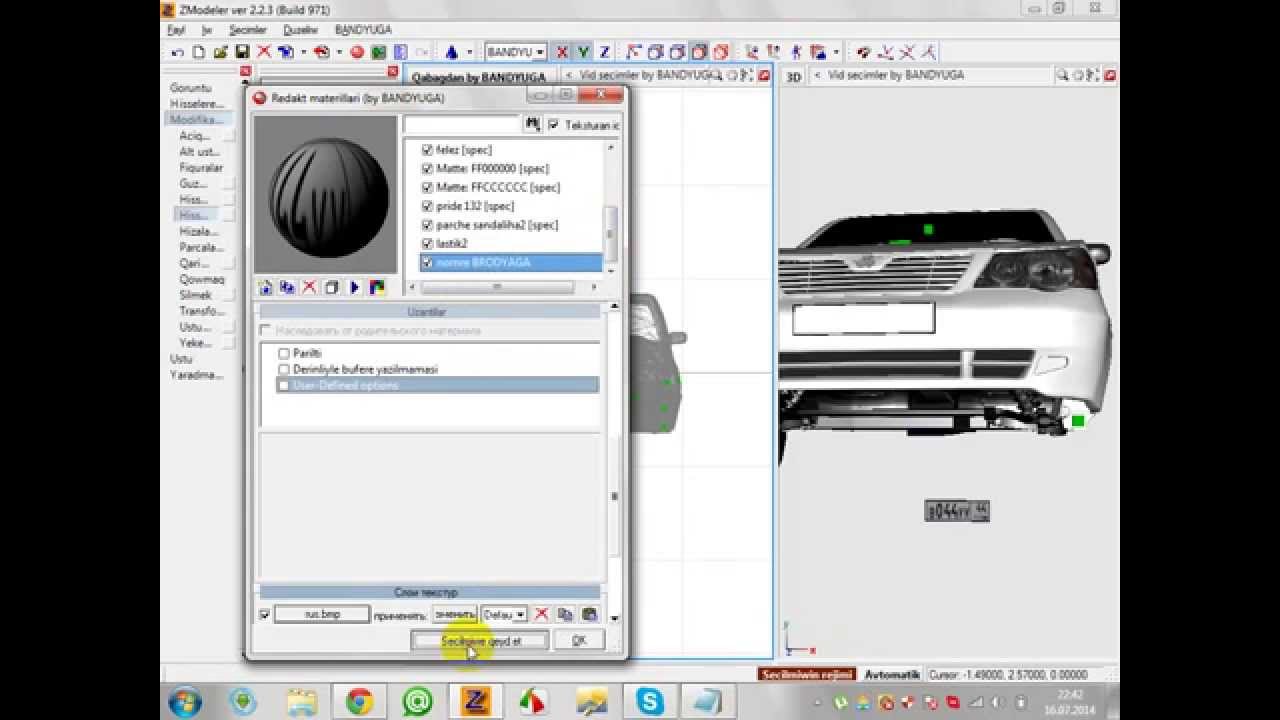The height and width of the screenshot is (720, 1280).
Task: Click the red X delete material icon
Action: pyautogui.click(x=310, y=287)
